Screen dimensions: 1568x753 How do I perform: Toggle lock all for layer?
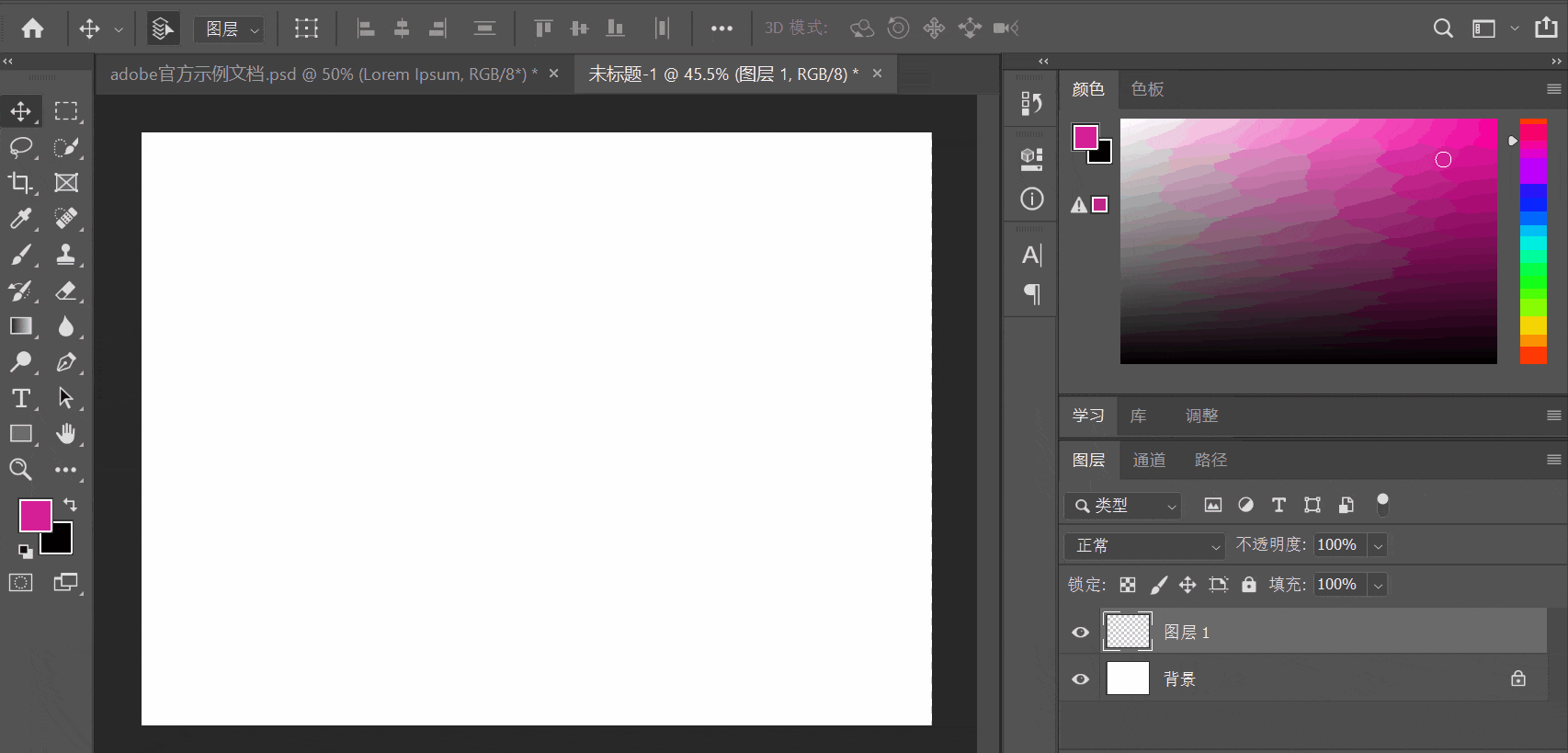(x=1249, y=585)
